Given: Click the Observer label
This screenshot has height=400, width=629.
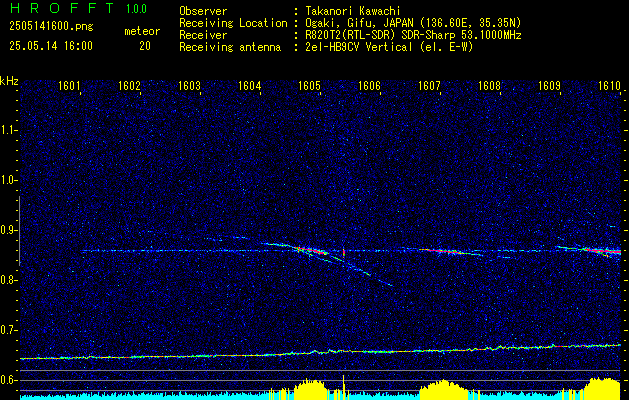Looking at the screenshot, I should (x=203, y=11).
